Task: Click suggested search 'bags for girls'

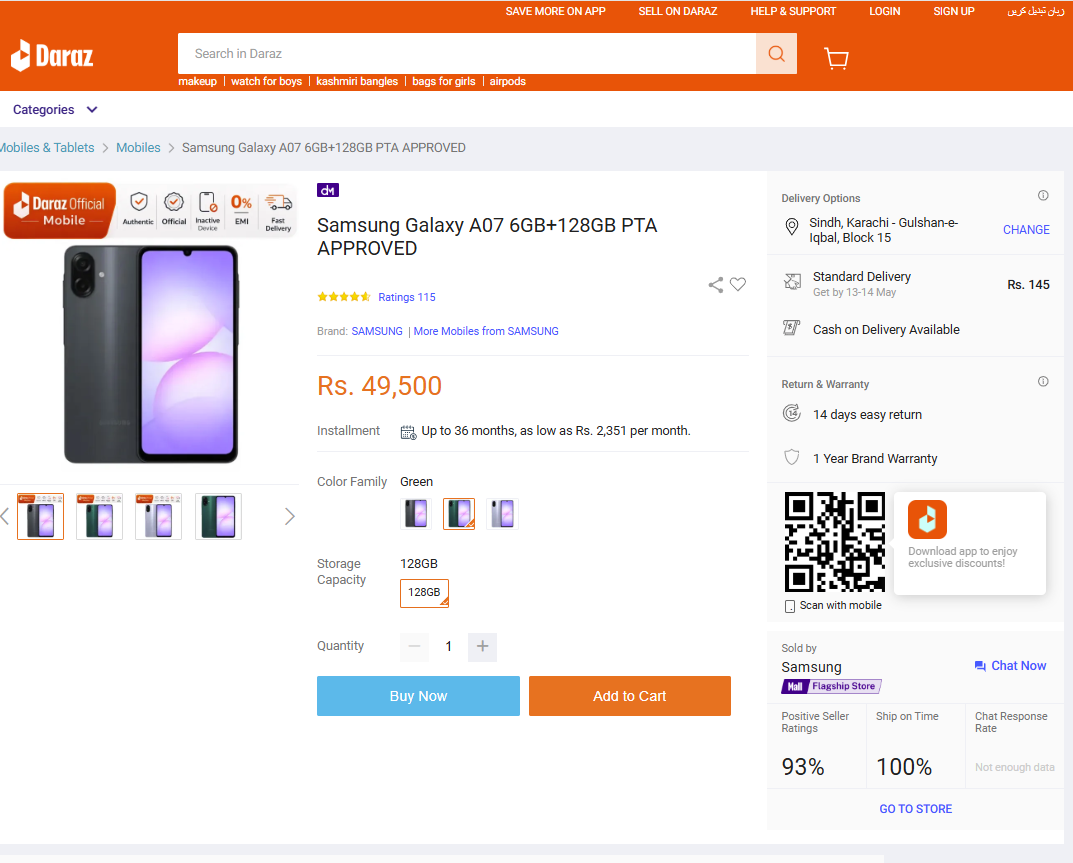Action: pos(443,81)
